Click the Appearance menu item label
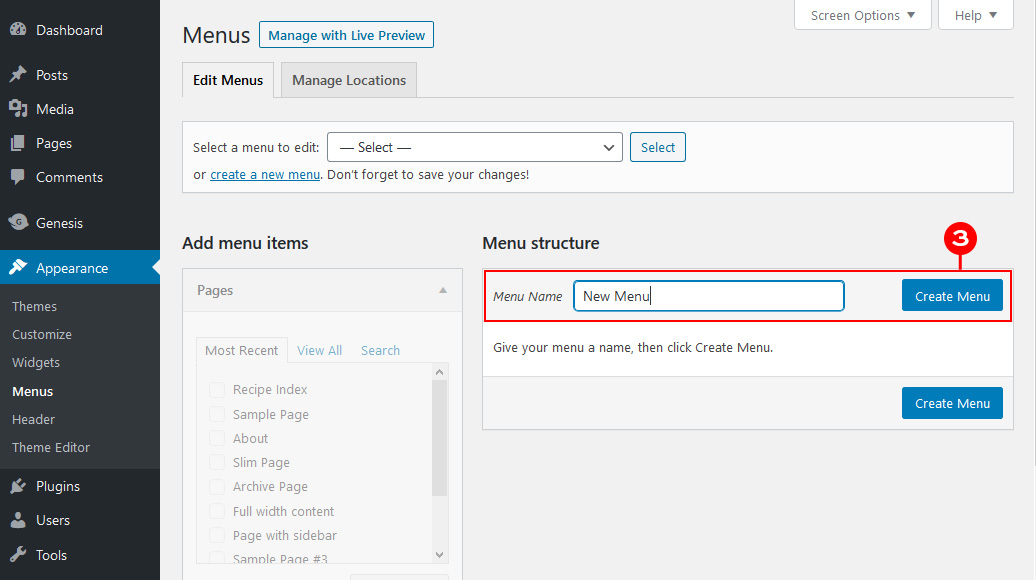Image resolution: width=1036 pixels, height=580 pixels. [x=72, y=268]
